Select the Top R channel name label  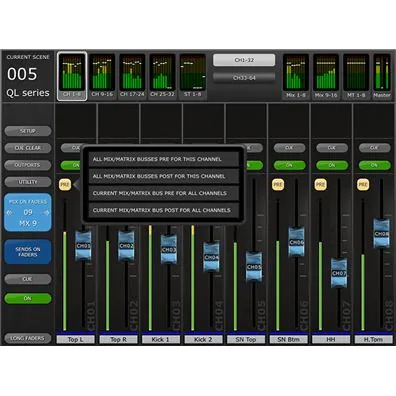118,340
